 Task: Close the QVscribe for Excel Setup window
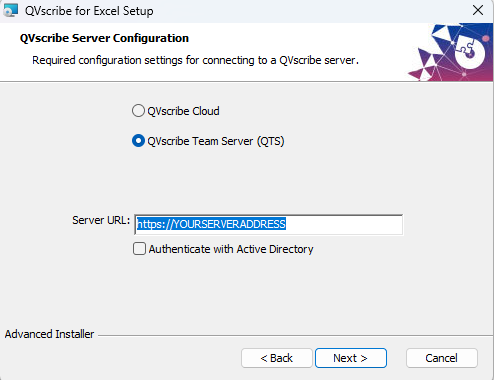pyautogui.click(x=478, y=10)
